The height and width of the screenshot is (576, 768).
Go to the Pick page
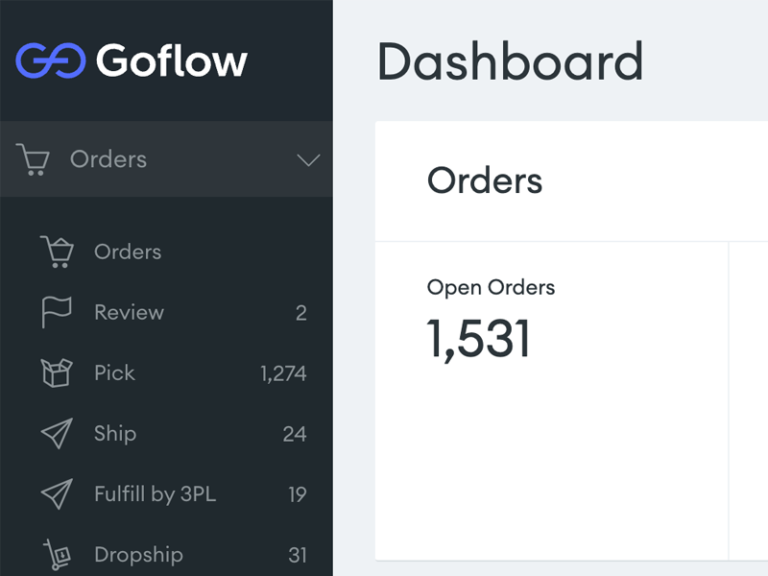tap(114, 373)
